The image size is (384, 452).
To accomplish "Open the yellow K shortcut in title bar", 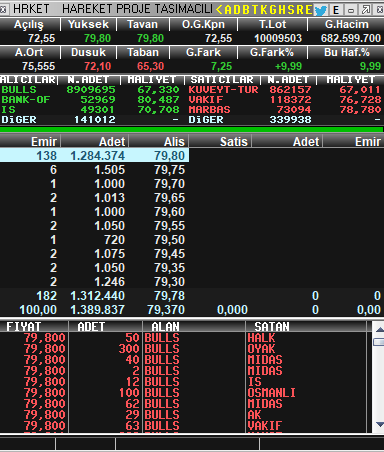I will [264, 9].
